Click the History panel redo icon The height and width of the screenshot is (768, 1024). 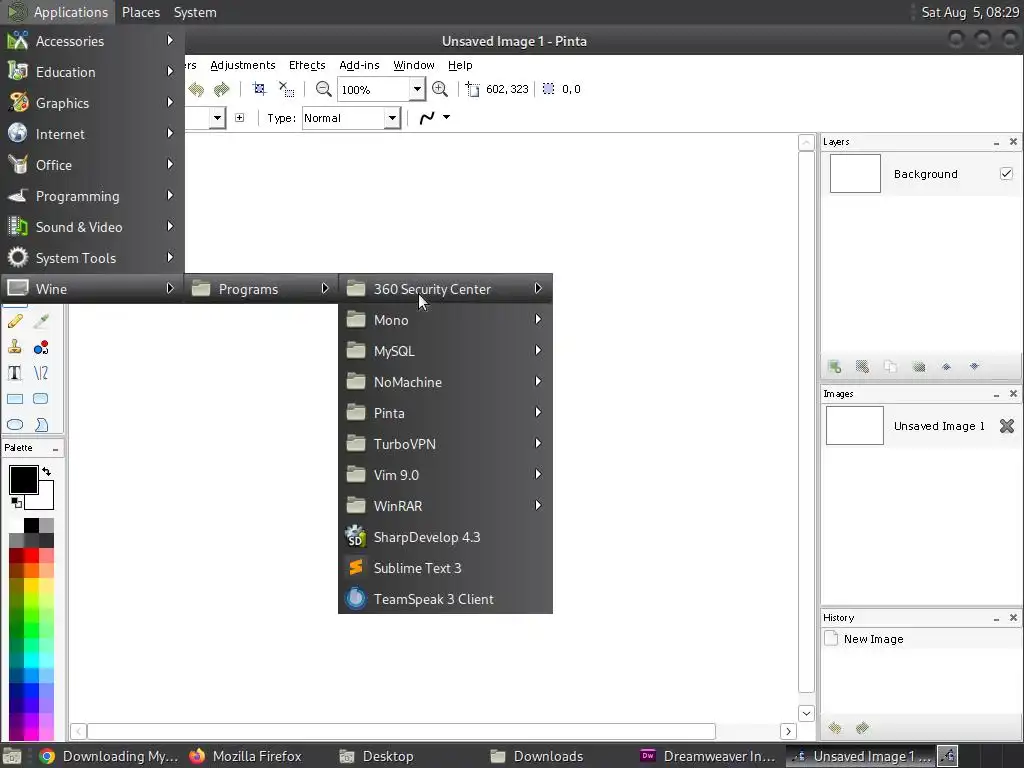click(x=863, y=728)
